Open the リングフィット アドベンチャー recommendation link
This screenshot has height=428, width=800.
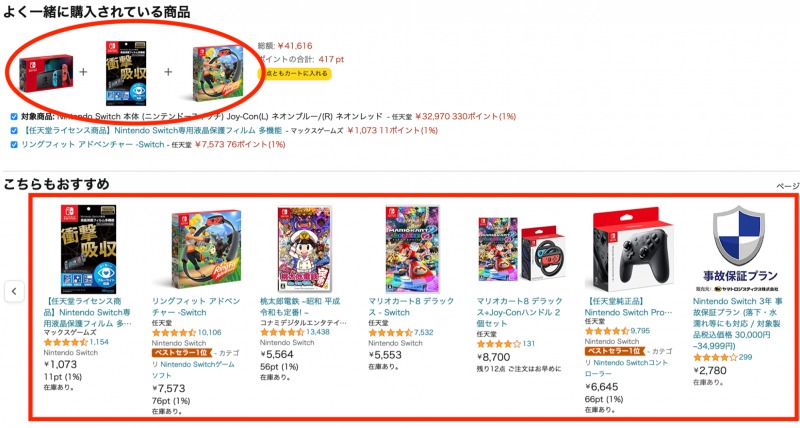tap(196, 307)
